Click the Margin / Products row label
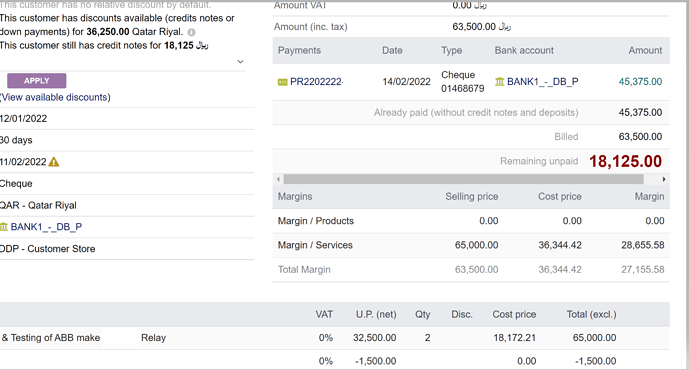 point(315,221)
